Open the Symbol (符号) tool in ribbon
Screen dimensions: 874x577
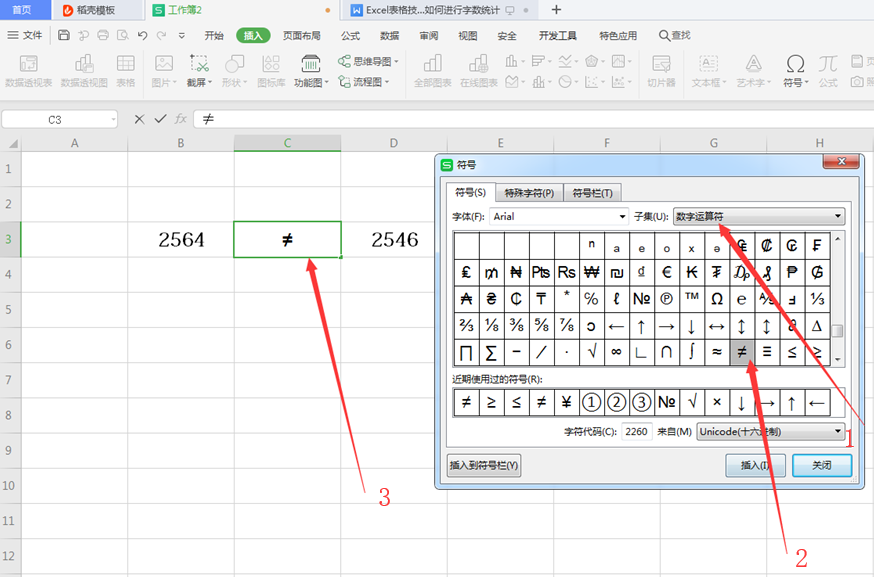[795, 70]
